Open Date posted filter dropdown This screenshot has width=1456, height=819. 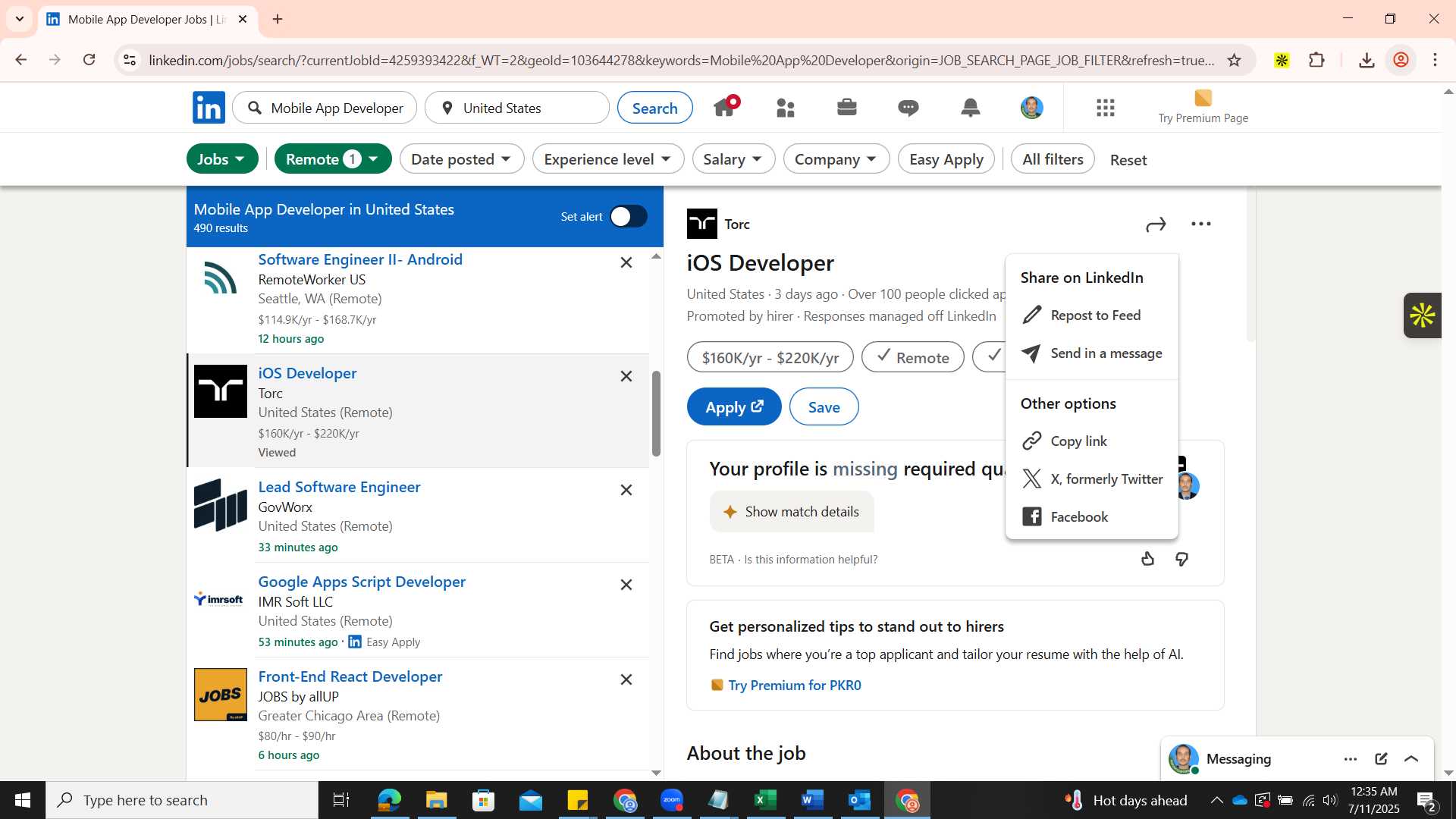click(x=462, y=159)
